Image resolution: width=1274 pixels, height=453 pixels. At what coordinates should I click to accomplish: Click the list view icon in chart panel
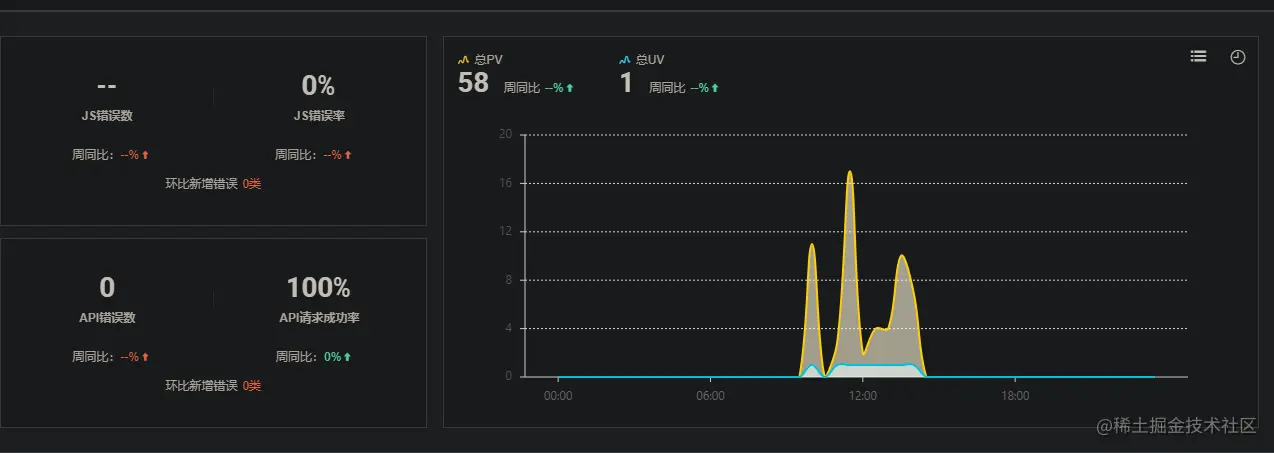coord(1198,57)
